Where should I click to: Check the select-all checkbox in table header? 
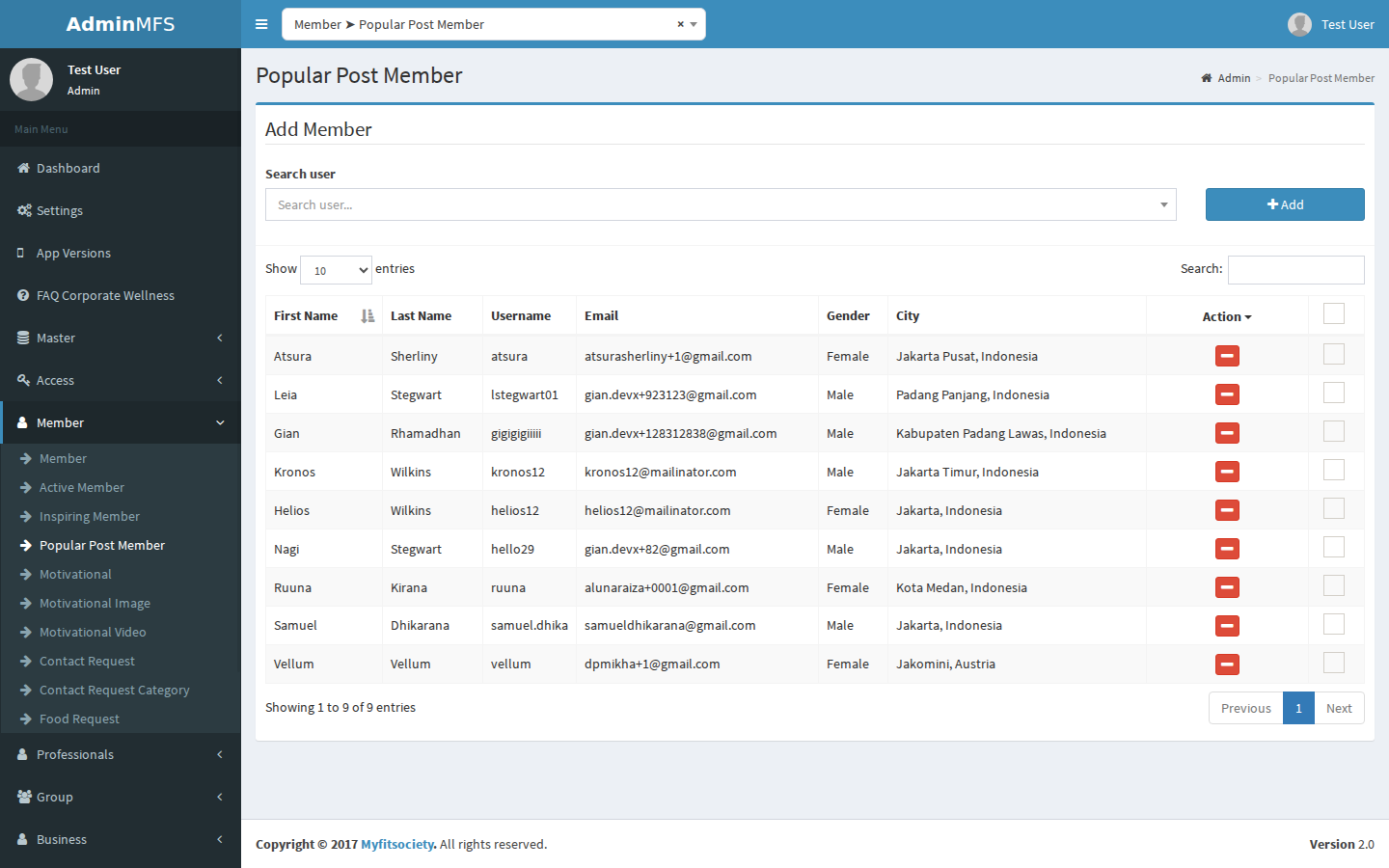point(1334,313)
